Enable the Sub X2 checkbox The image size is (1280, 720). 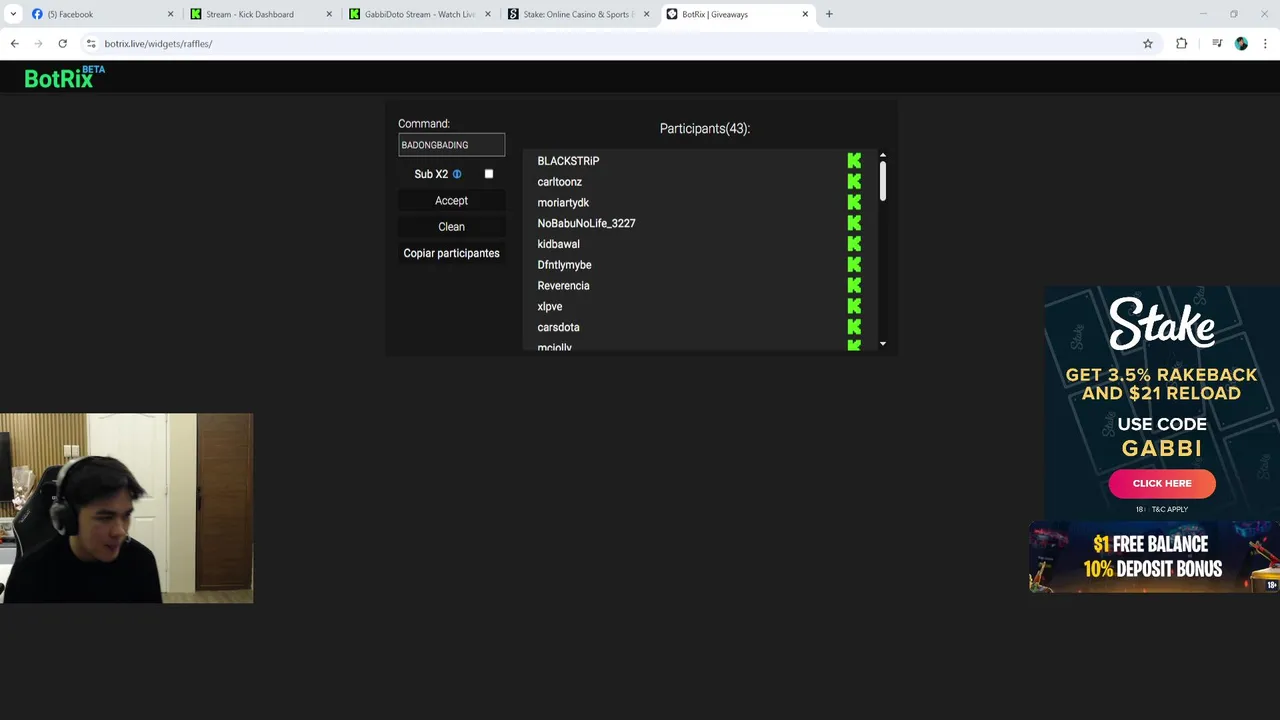489,174
